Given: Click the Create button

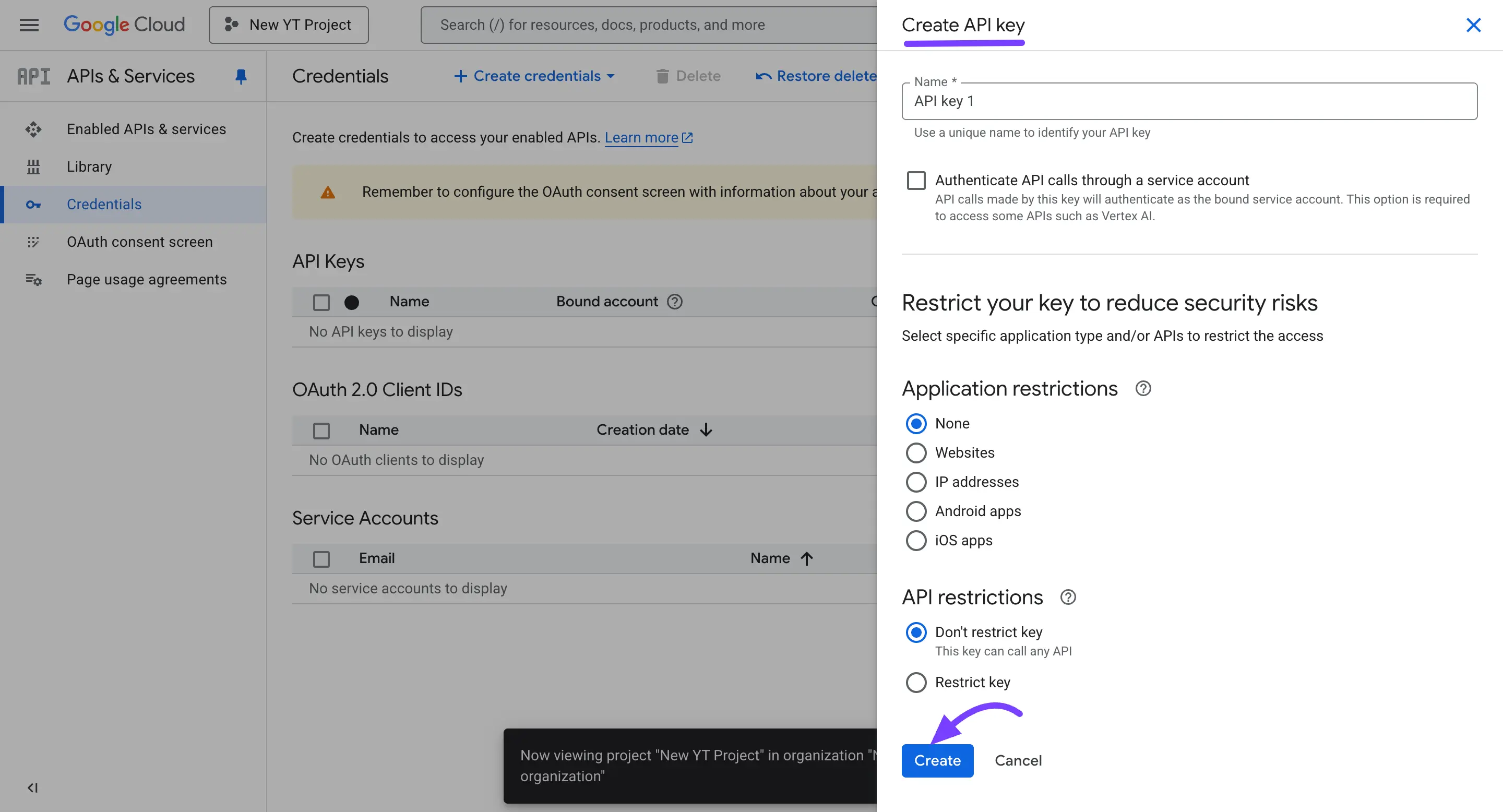Looking at the screenshot, I should coord(937,760).
